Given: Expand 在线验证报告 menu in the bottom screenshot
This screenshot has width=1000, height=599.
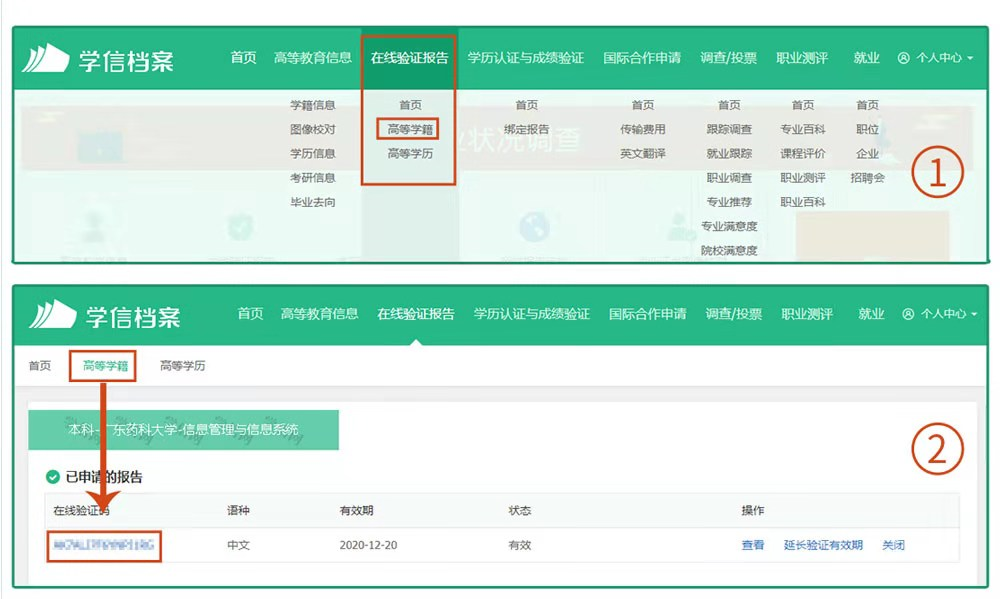Looking at the screenshot, I should click(x=415, y=314).
